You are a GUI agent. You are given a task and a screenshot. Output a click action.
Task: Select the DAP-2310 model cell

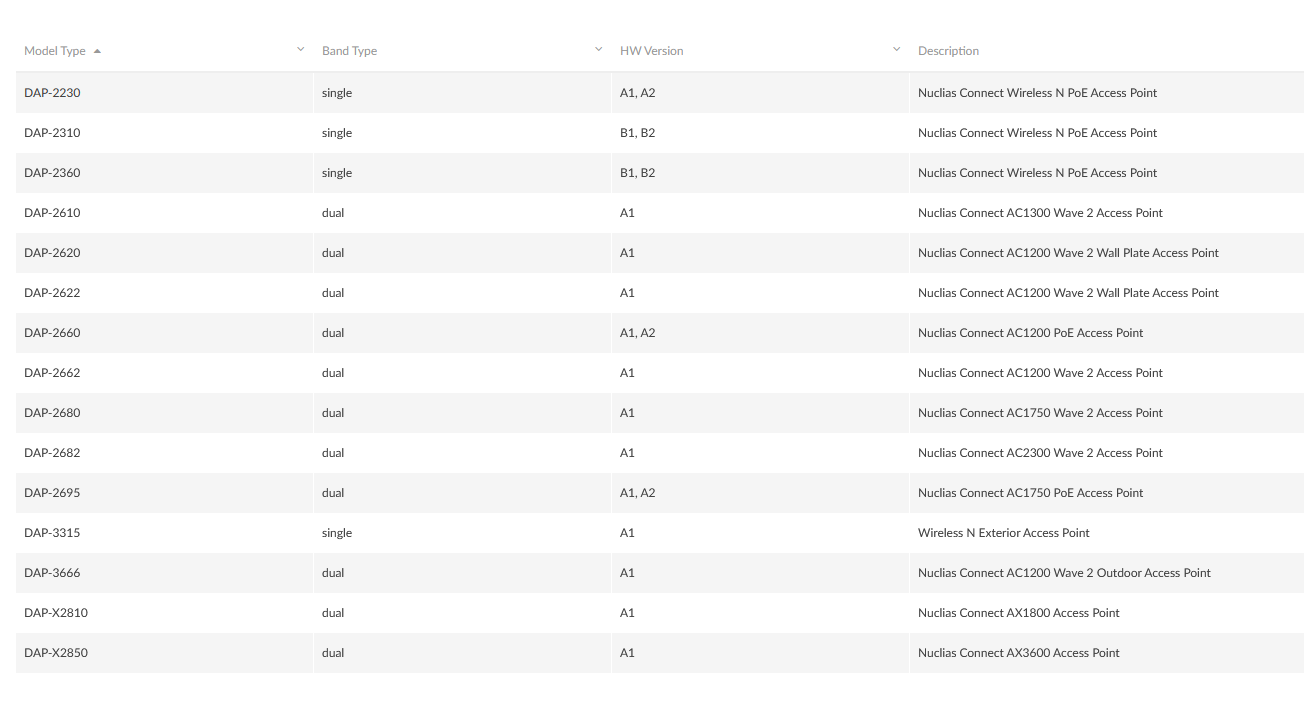[52, 133]
